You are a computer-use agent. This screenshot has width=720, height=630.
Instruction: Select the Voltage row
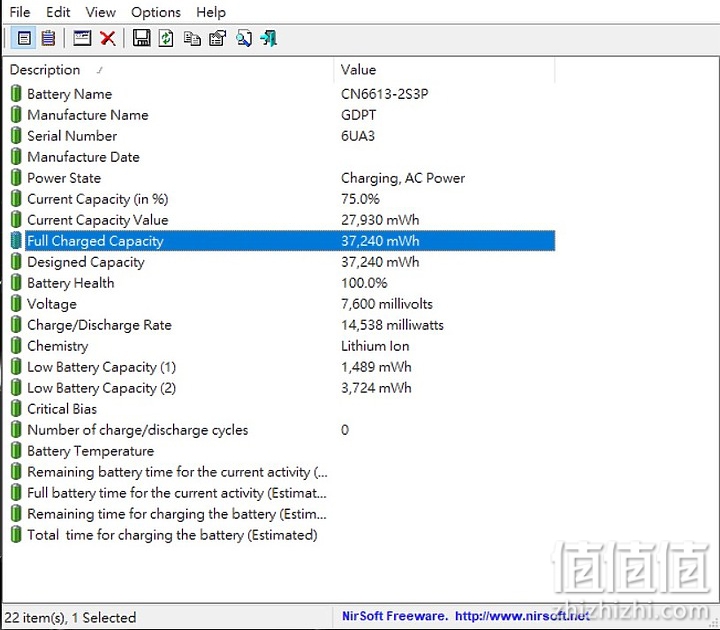[283, 304]
